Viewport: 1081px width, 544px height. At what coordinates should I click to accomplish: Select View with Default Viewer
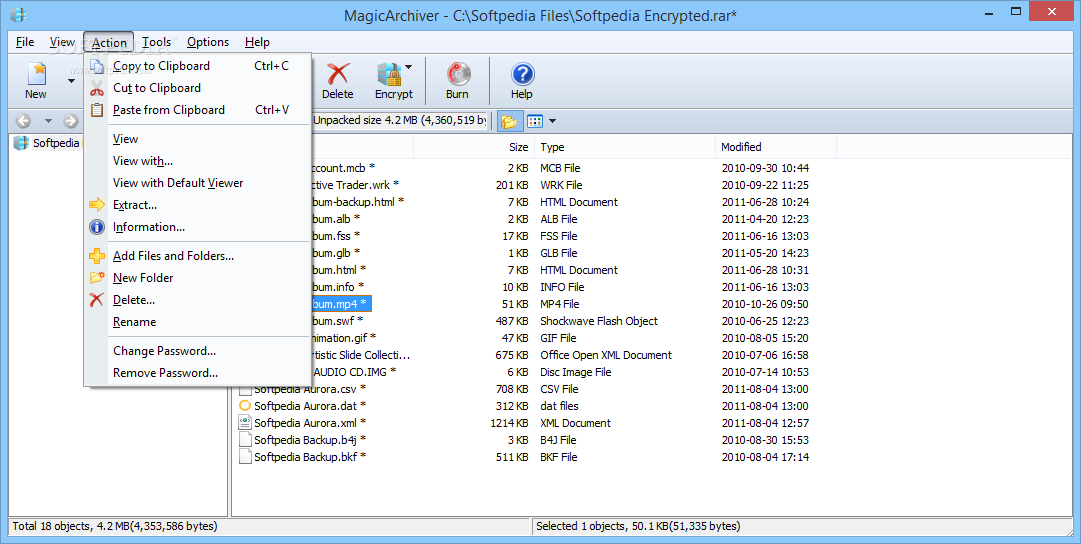click(x=199, y=183)
